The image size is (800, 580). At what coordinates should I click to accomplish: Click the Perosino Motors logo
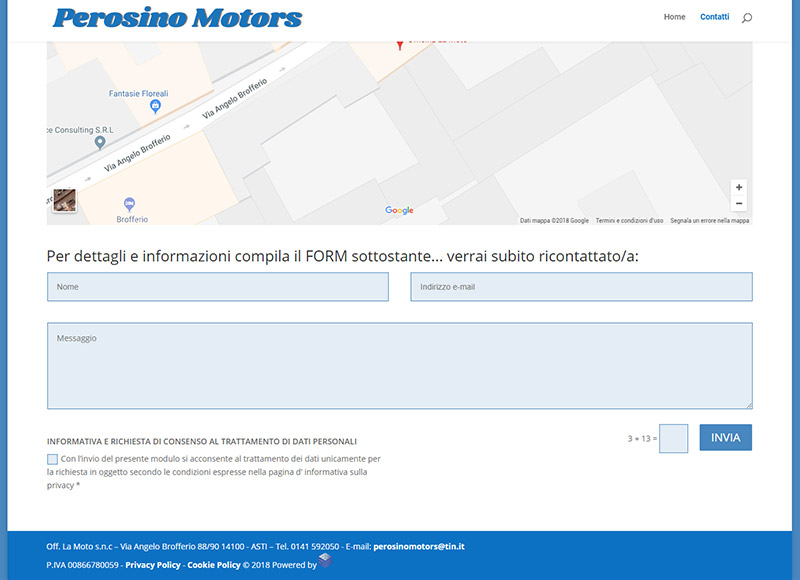click(x=178, y=18)
